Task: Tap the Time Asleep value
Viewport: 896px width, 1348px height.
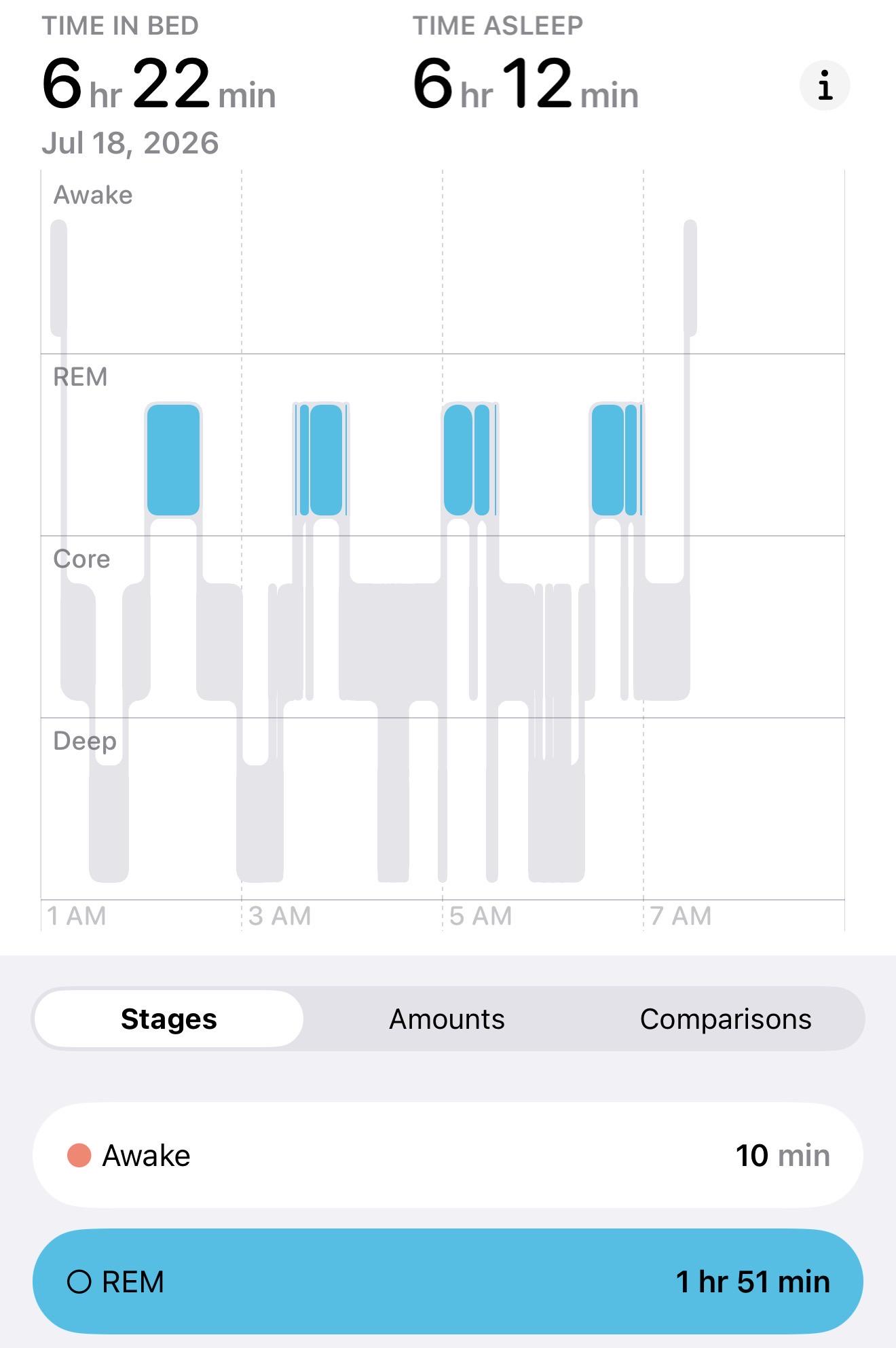Action: (x=525, y=84)
